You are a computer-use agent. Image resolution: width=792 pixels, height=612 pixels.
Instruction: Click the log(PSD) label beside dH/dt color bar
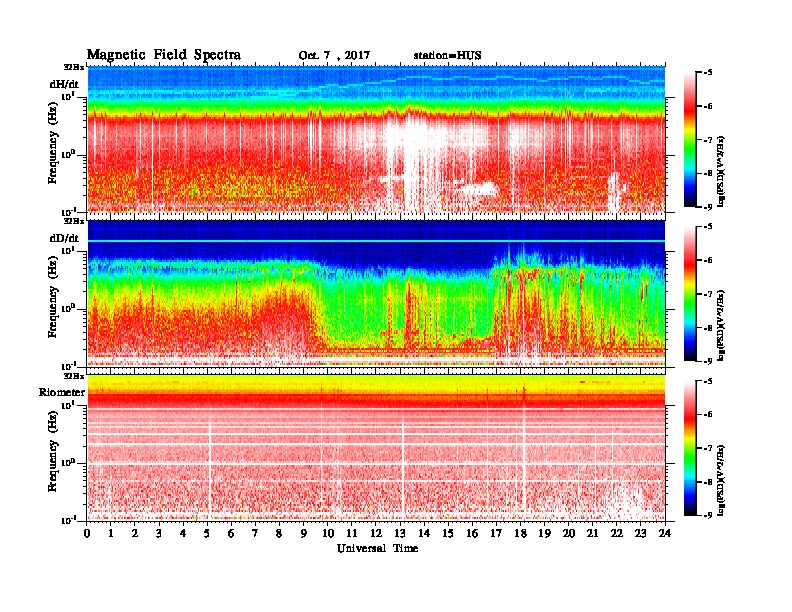(x=722, y=171)
